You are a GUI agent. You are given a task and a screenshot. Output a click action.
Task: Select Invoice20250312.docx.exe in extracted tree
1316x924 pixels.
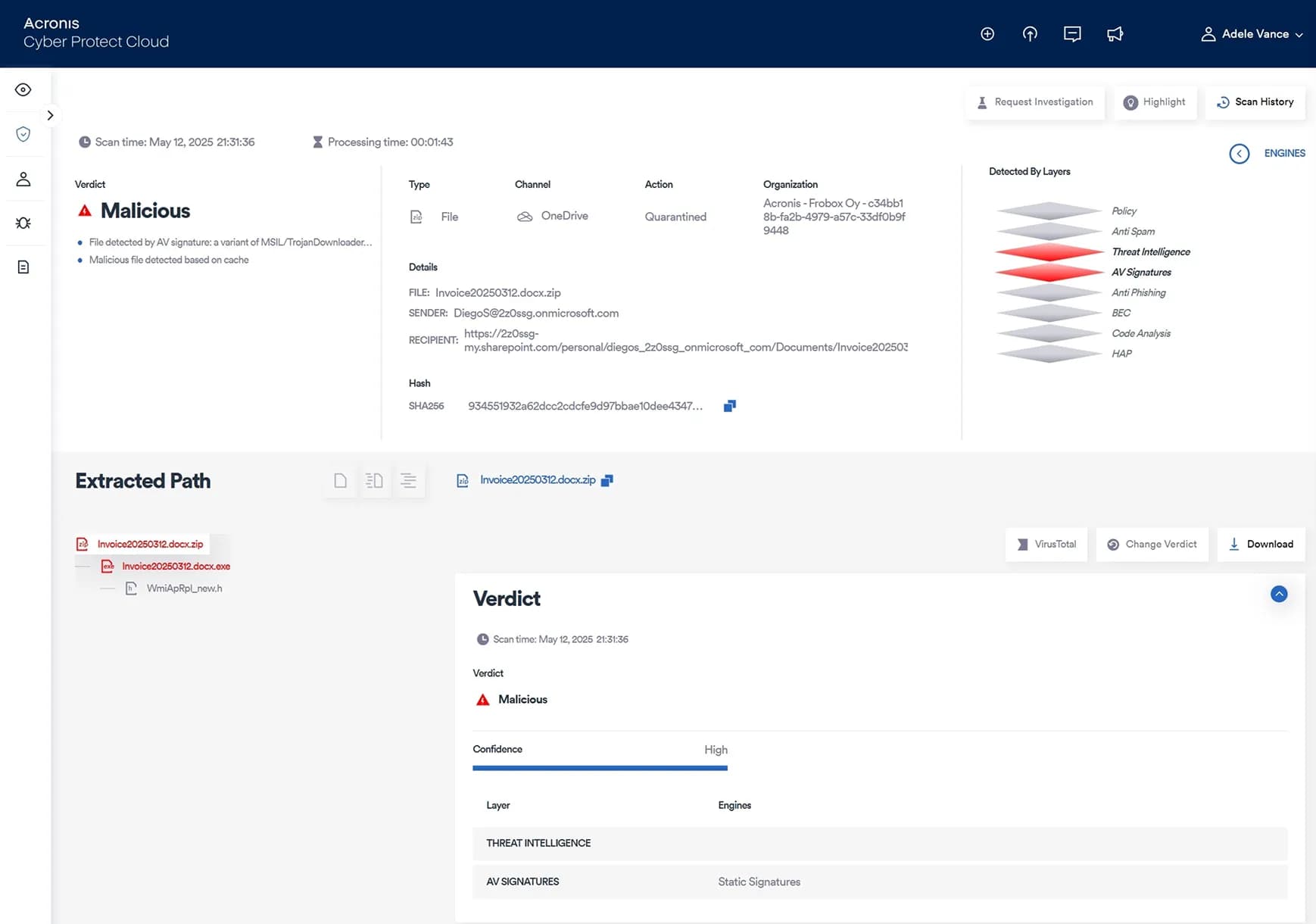pyautogui.click(x=176, y=567)
